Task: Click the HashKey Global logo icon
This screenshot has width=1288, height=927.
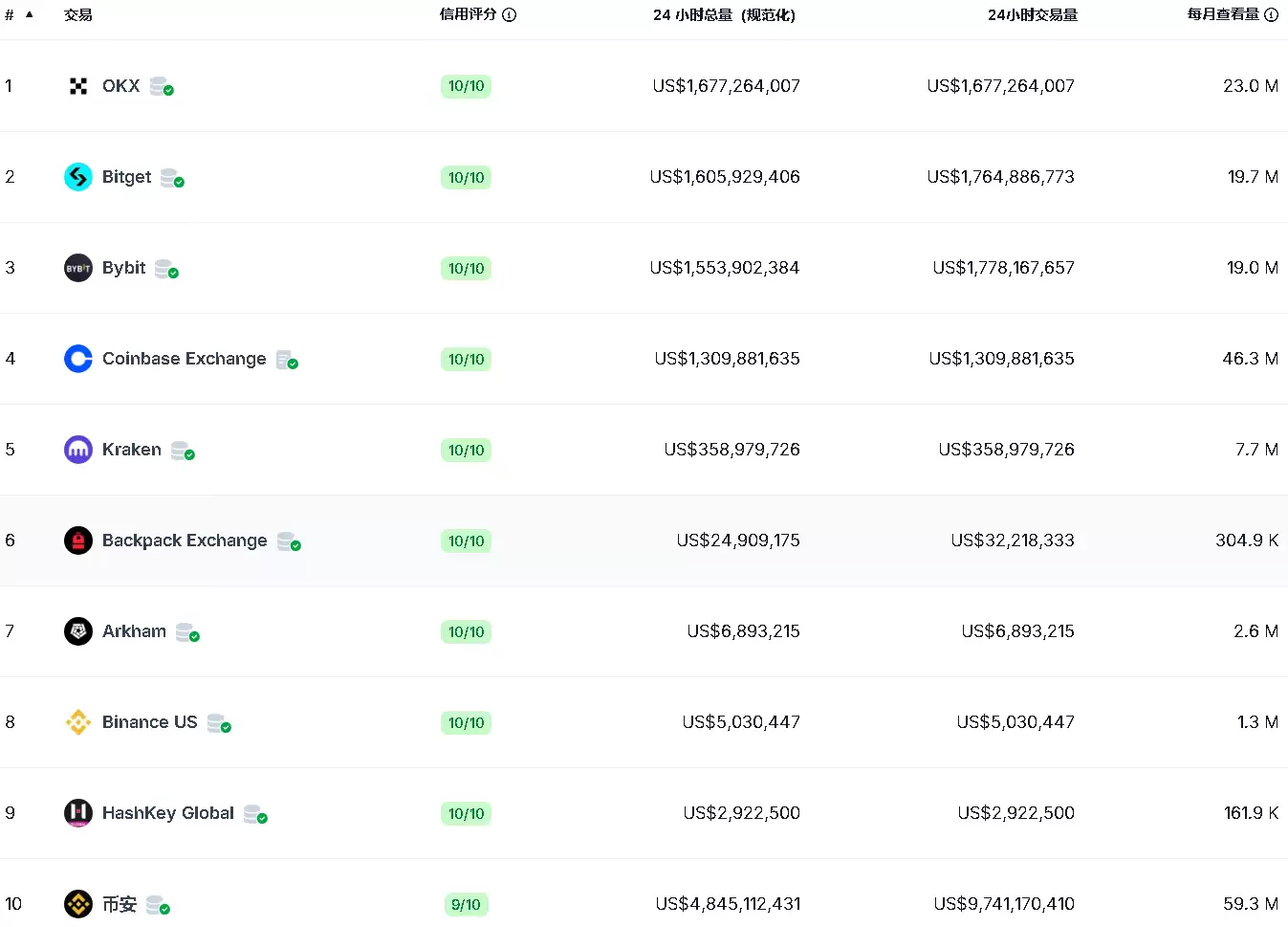Action: 78,813
